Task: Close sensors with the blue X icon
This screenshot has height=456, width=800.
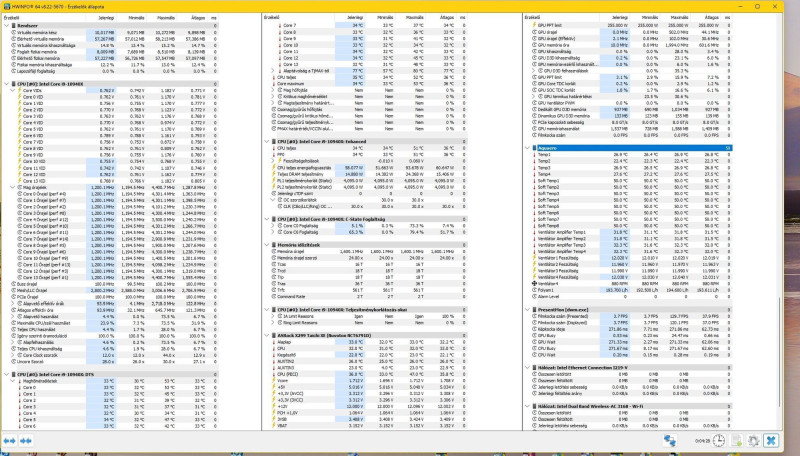Action: pyautogui.click(x=771, y=441)
